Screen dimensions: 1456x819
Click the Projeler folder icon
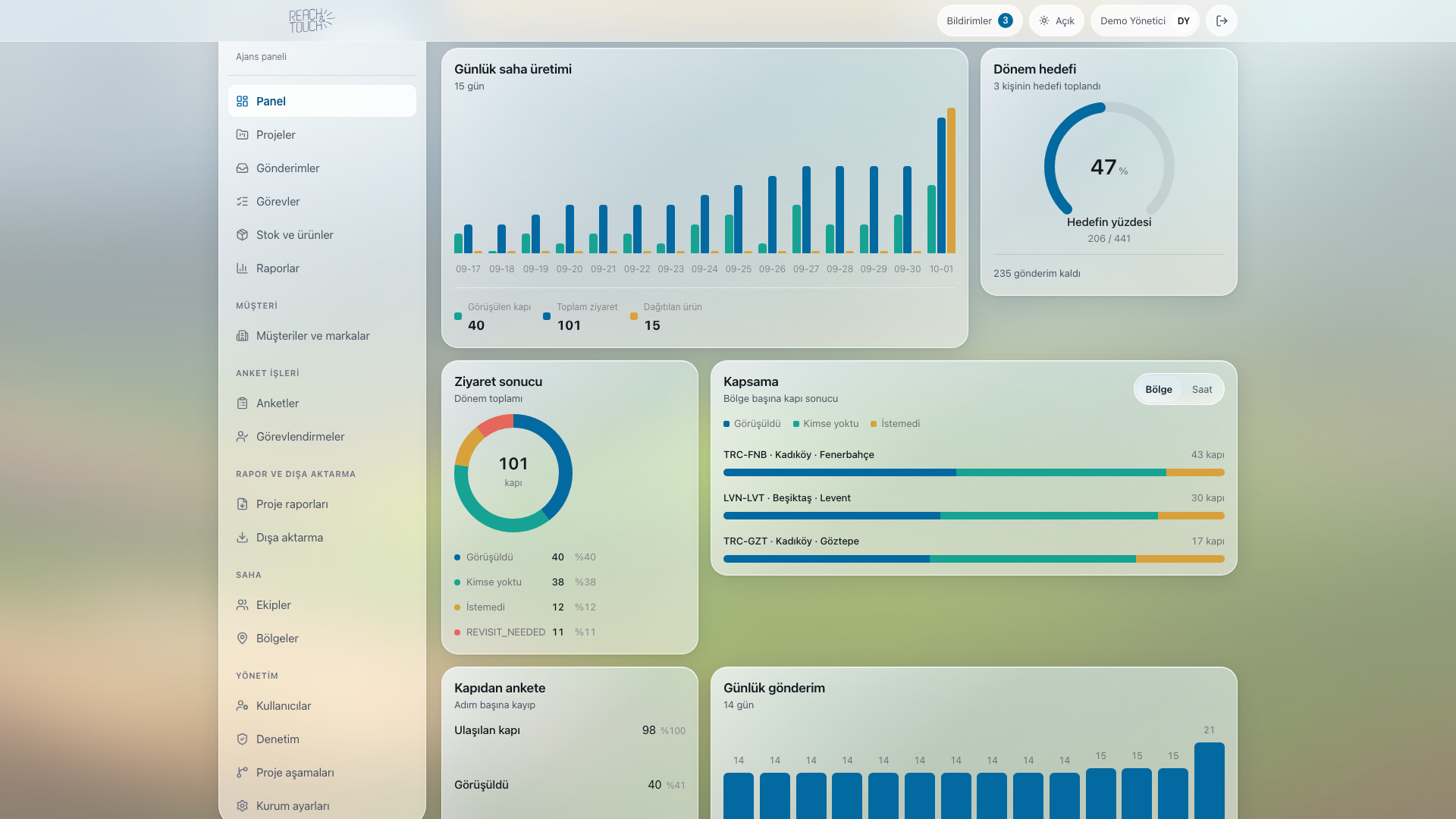242,134
